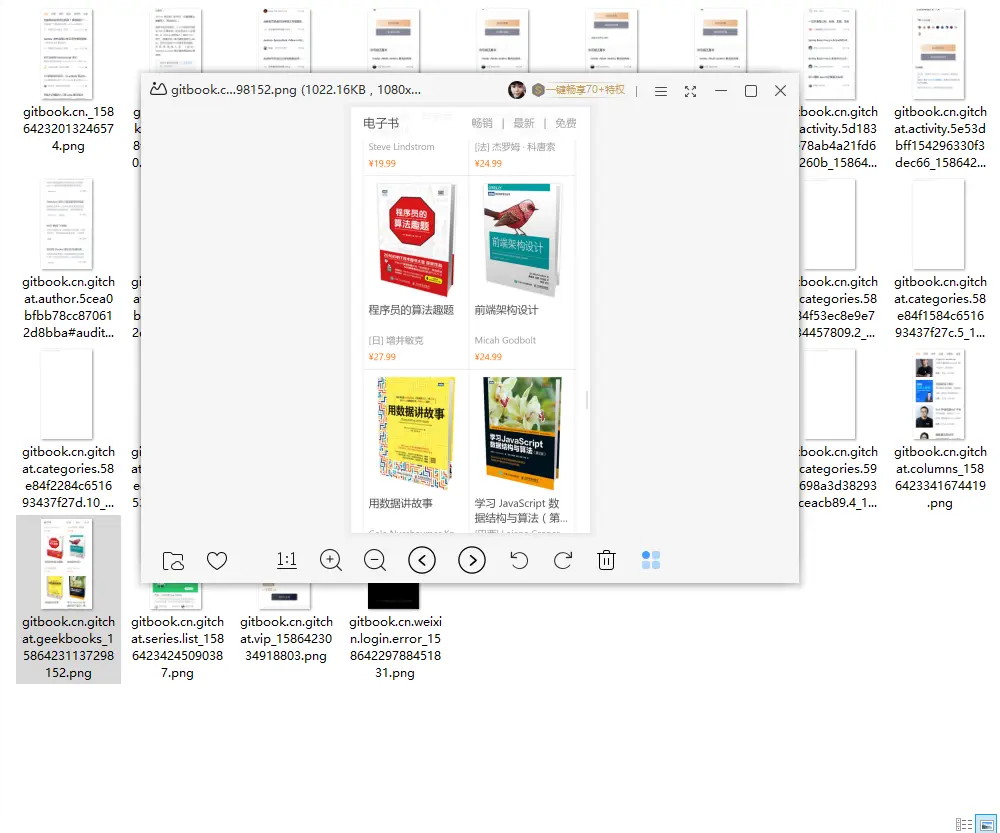Screen dimensions: 1000x833
Task: Select categories.58e84f1584c6516 93437f27c.5 file
Action: coord(940,307)
